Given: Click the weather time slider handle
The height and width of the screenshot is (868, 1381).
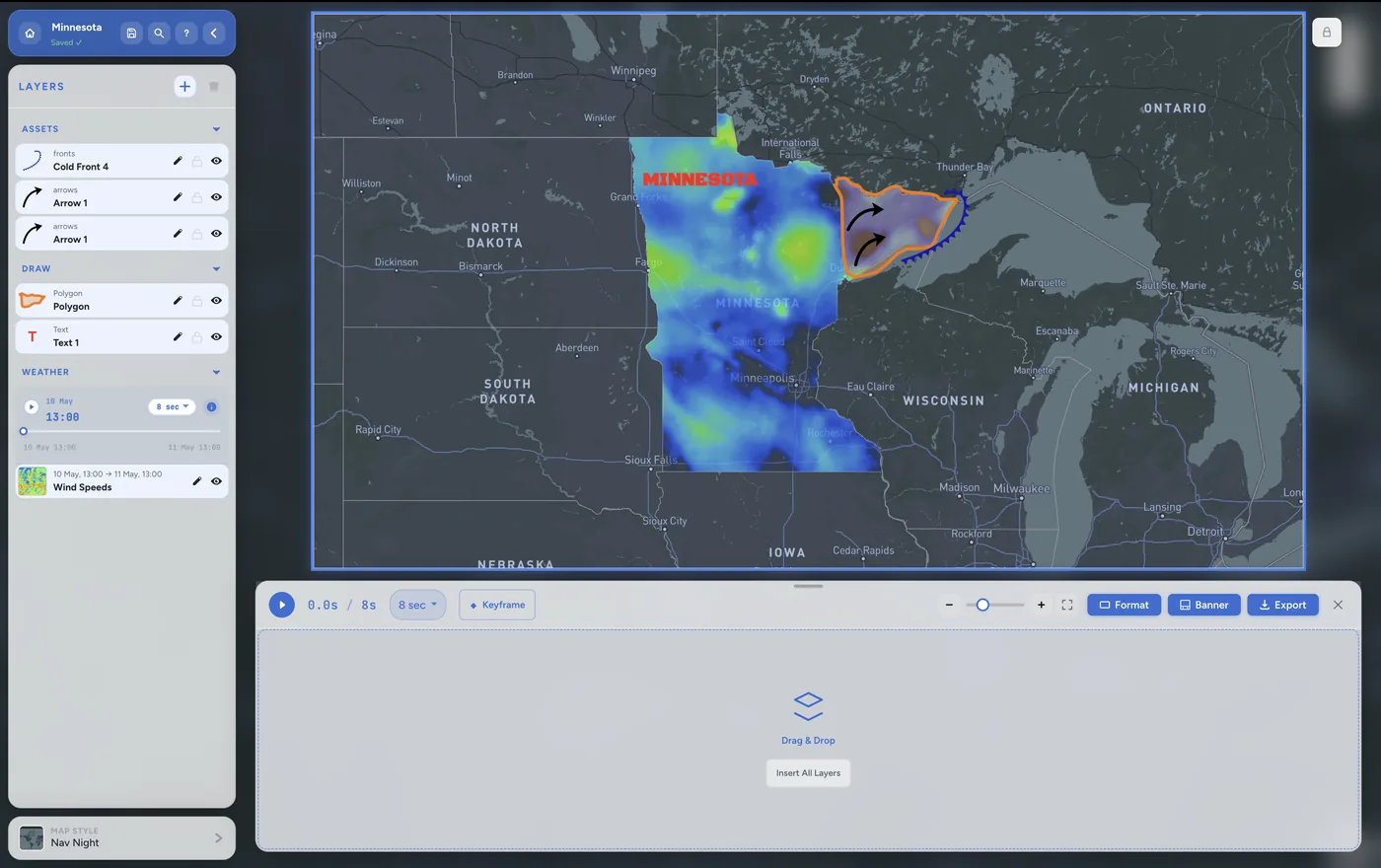Looking at the screenshot, I should point(24,431).
